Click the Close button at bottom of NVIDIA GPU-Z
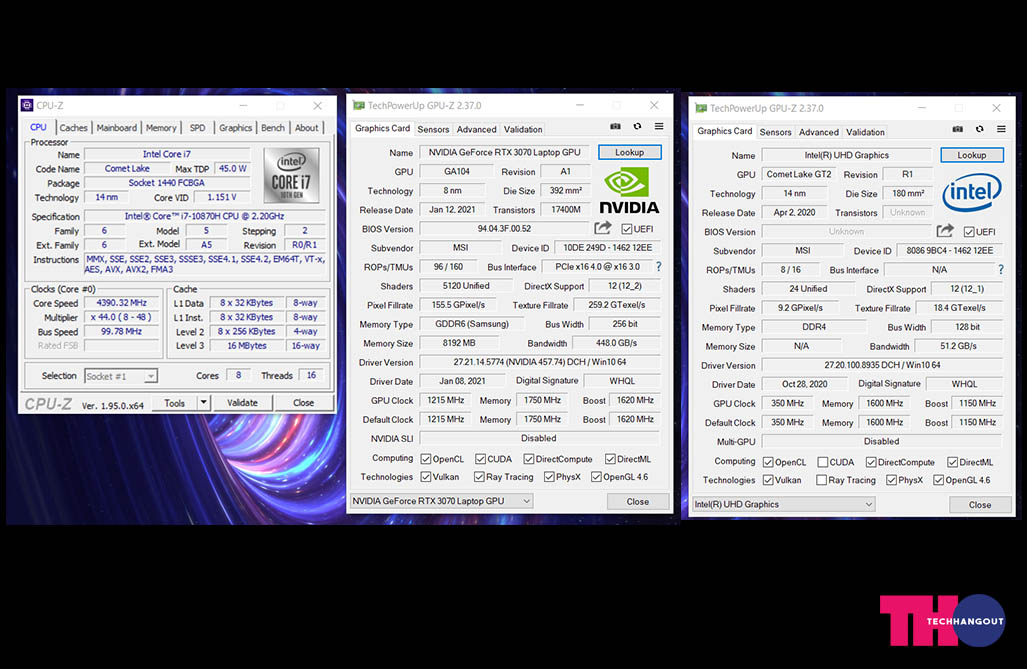The image size is (1027, 669). coord(638,502)
